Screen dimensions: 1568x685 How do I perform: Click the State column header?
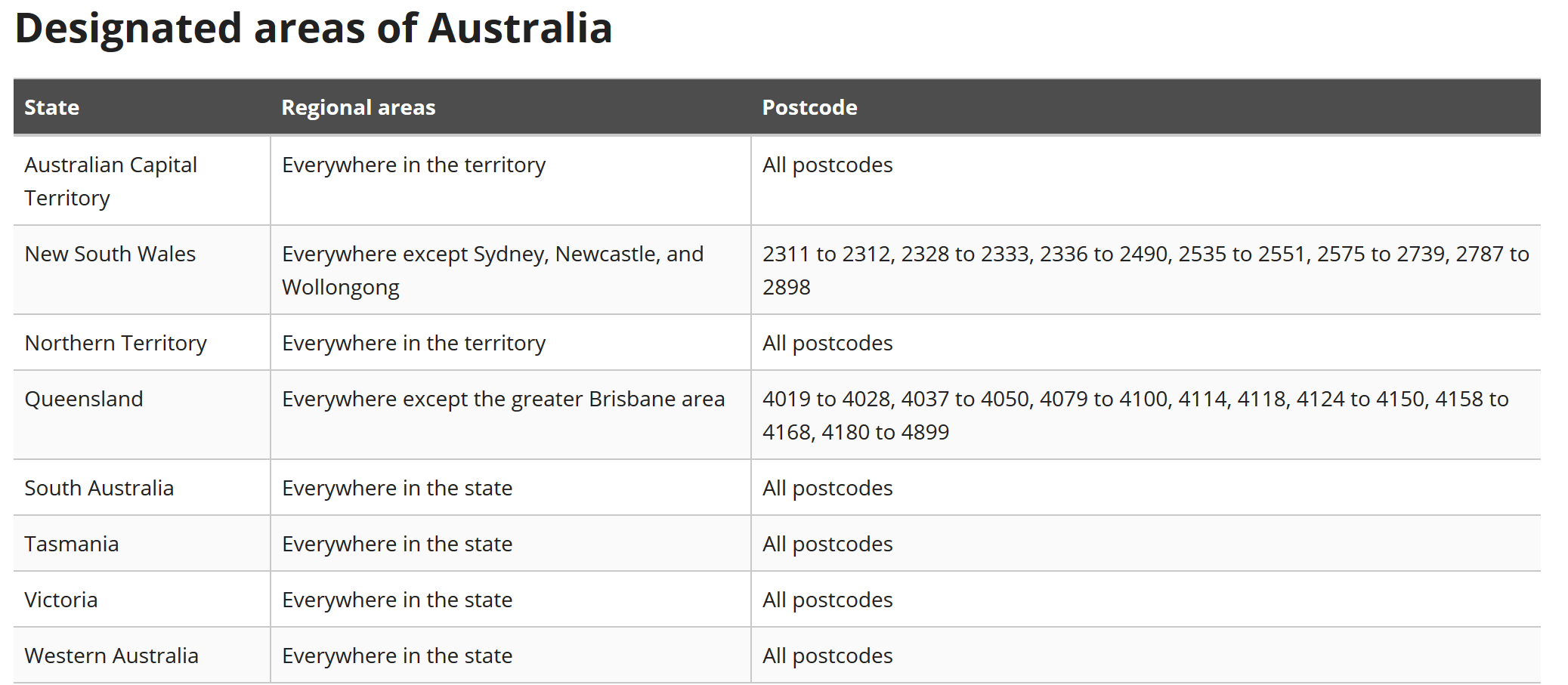tap(51, 107)
